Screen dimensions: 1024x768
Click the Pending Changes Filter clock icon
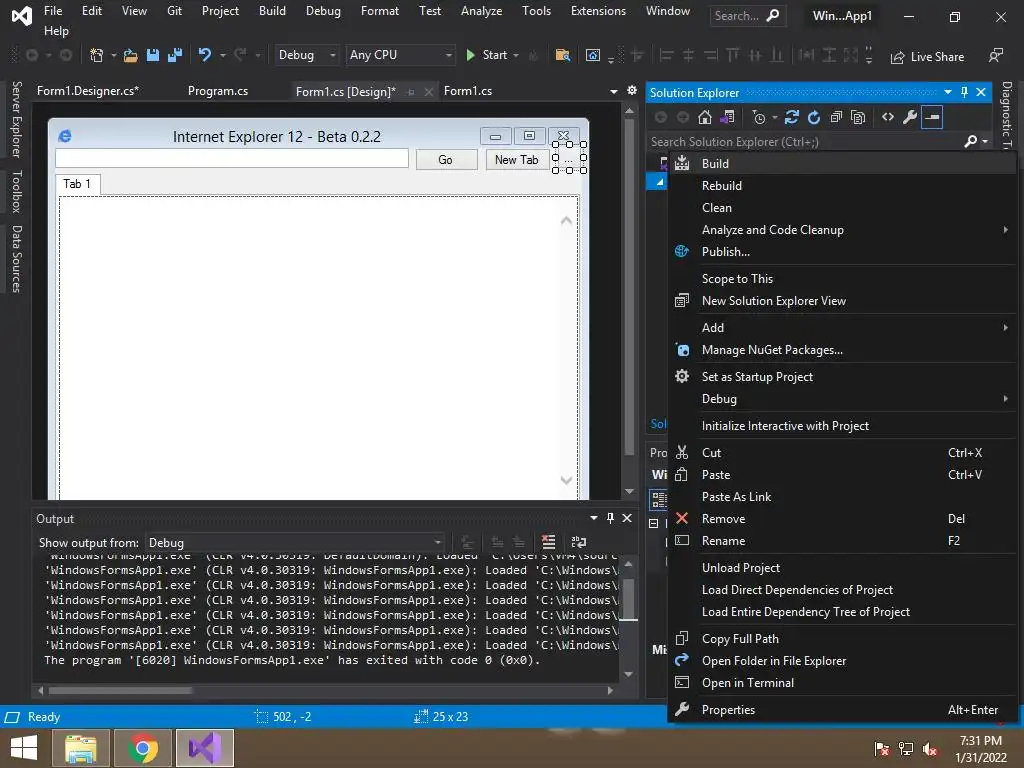[759, 118]
